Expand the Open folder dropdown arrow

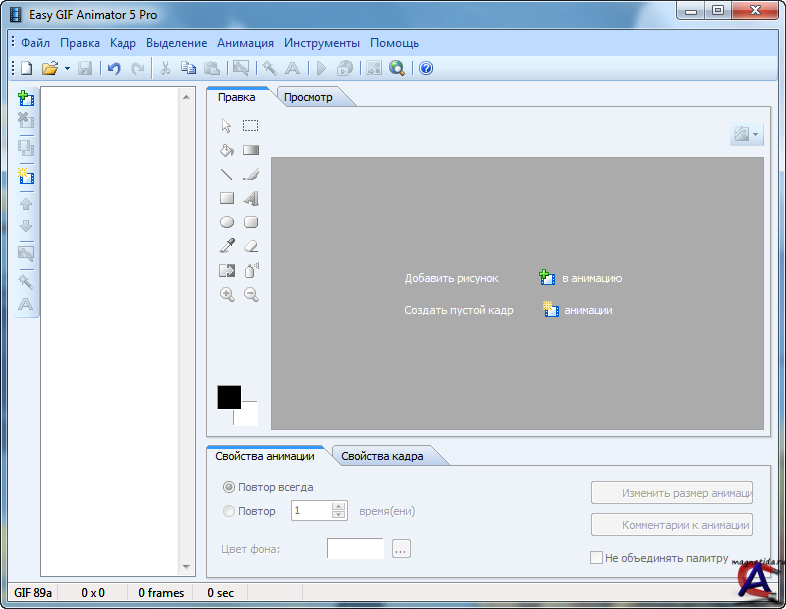[67, 68]
